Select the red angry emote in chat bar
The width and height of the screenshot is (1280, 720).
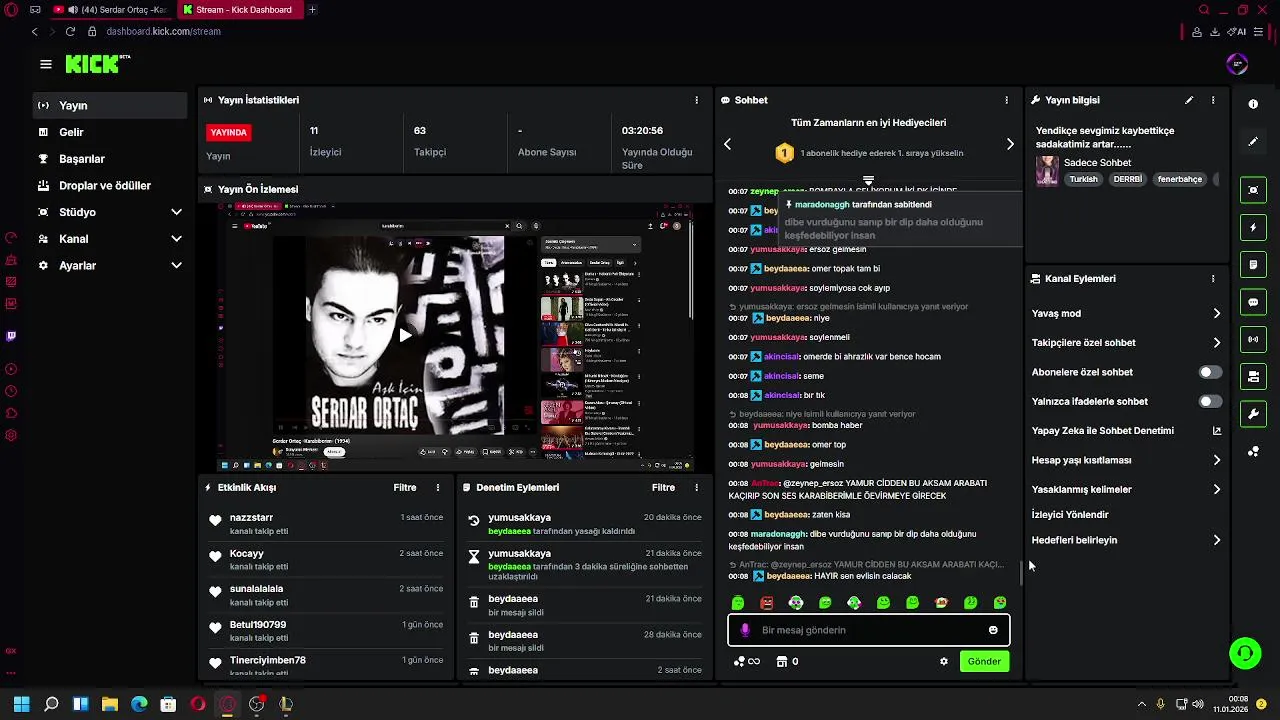coord(766,603)
